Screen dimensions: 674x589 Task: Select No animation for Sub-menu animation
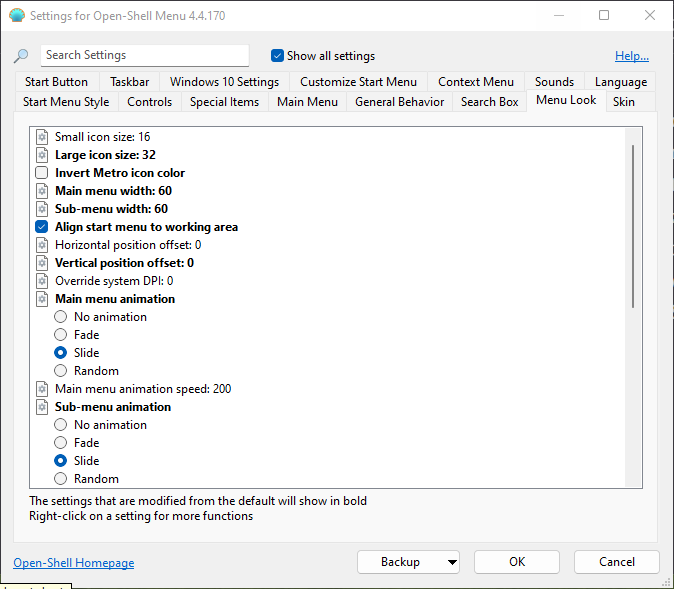[61, 425]
